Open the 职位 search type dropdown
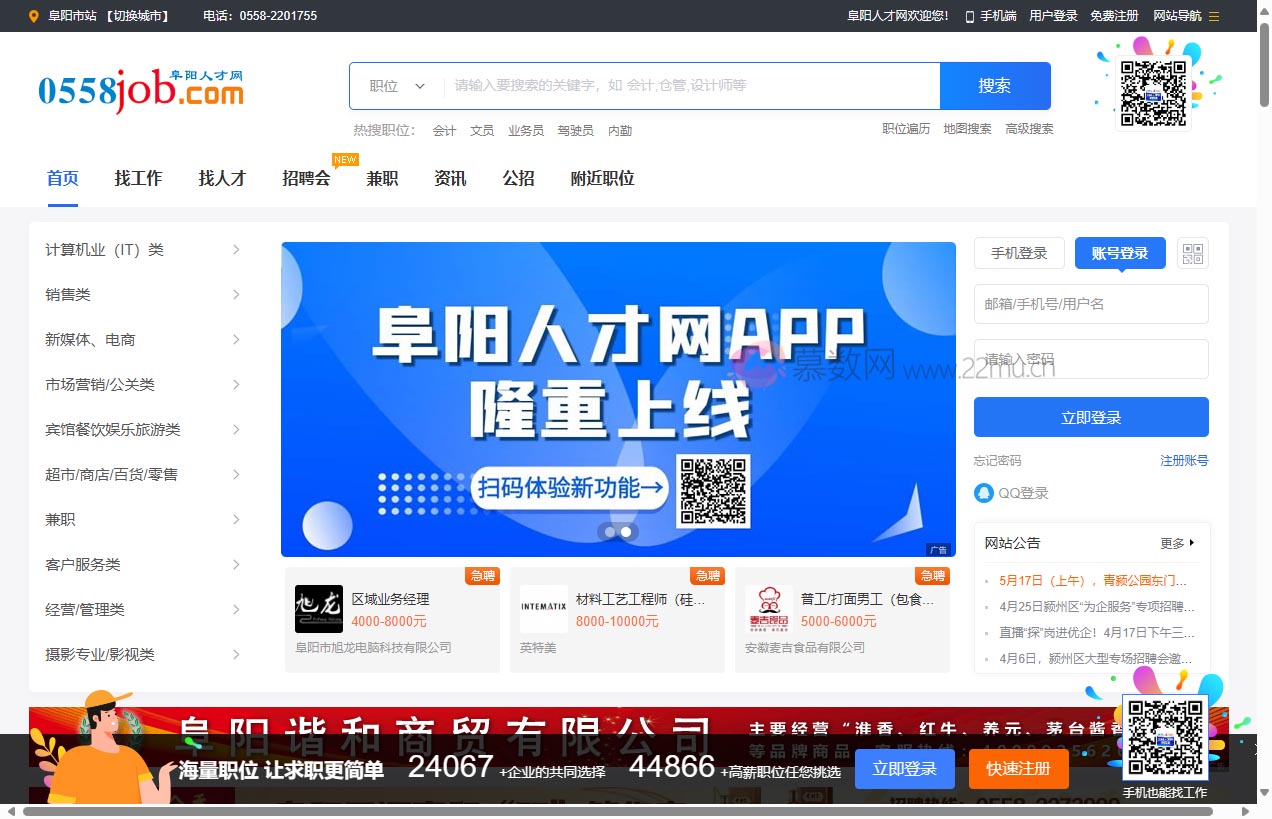The width and height of the screenshot is (1272, 819). [x=395, y=85]
